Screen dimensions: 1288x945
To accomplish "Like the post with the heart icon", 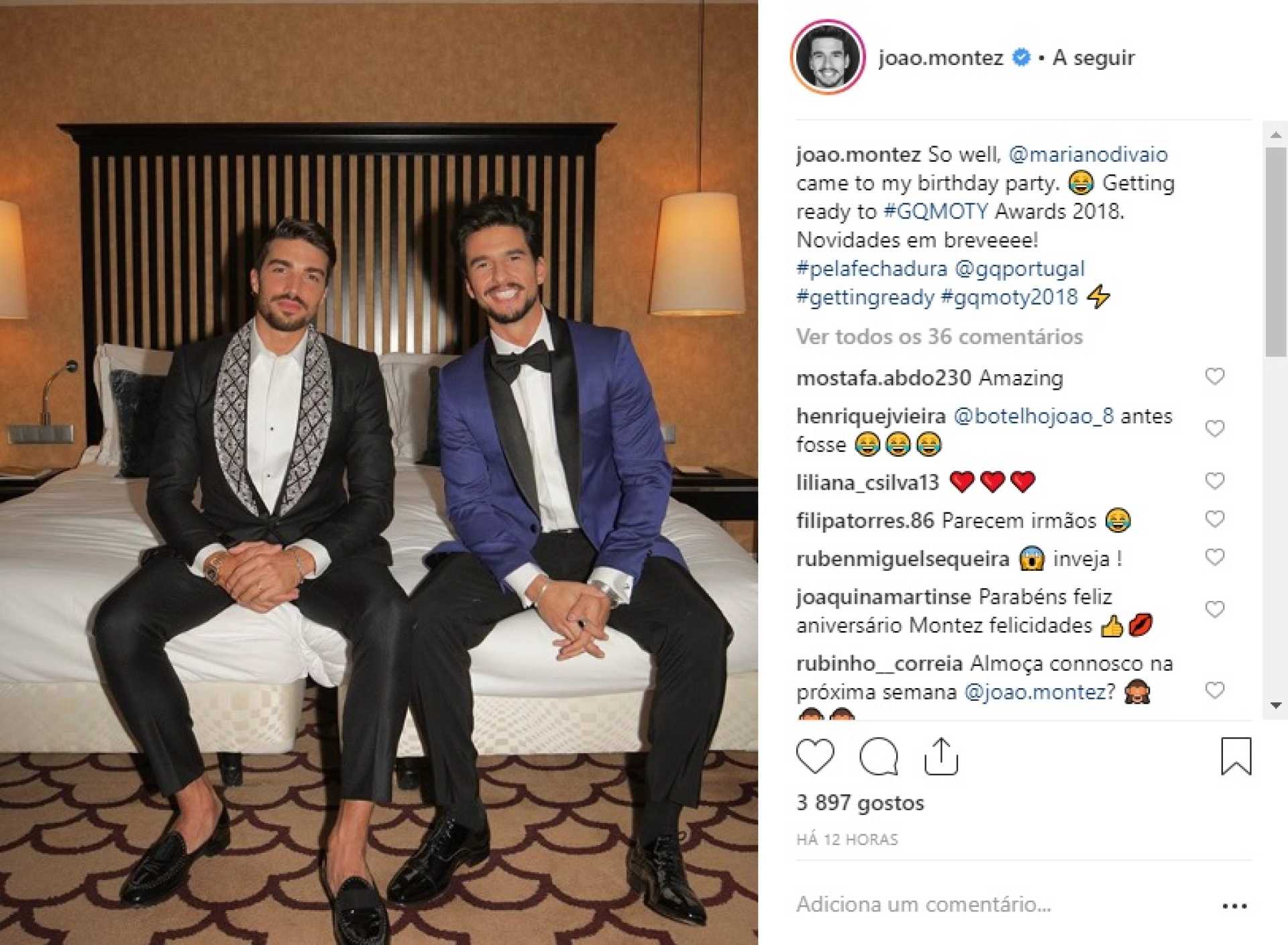I will pyautogui.click(x=815, y=757).
